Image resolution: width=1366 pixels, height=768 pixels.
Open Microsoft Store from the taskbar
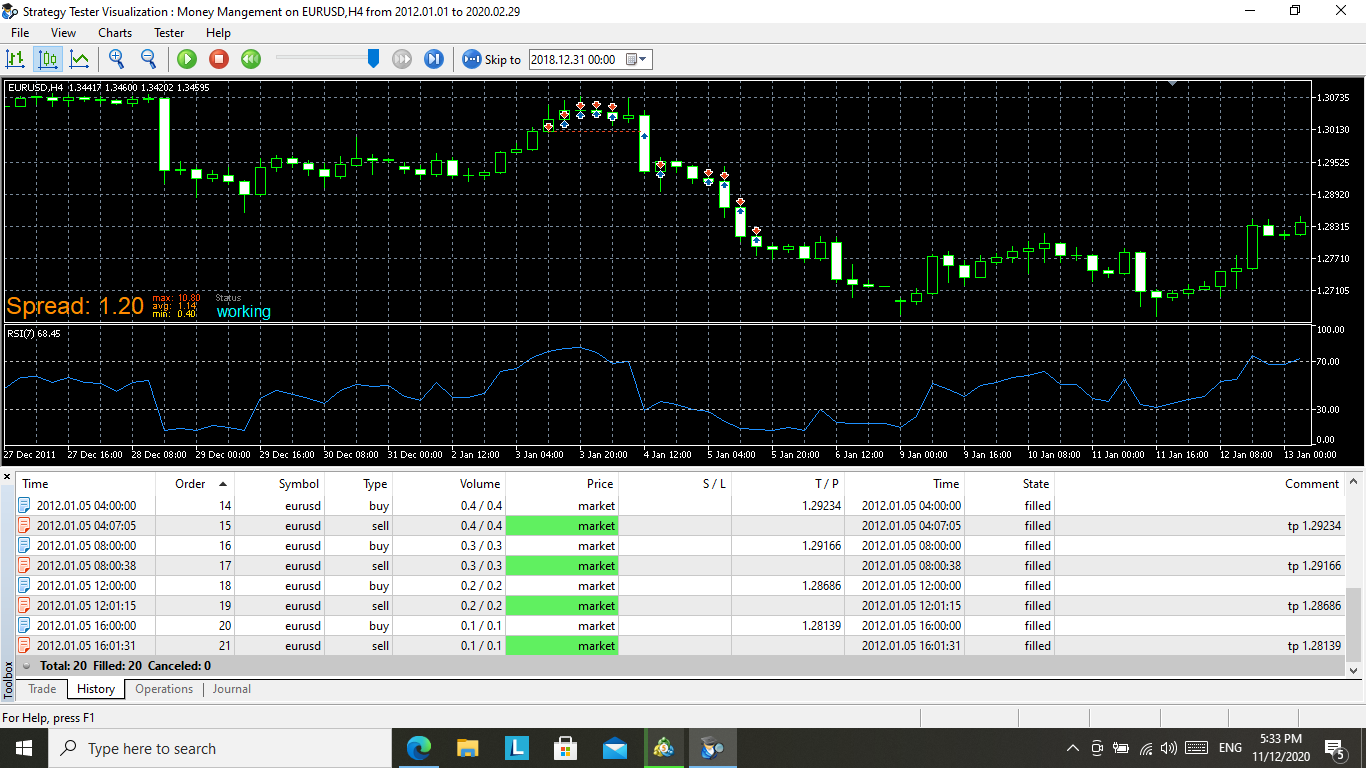[565, 748]
